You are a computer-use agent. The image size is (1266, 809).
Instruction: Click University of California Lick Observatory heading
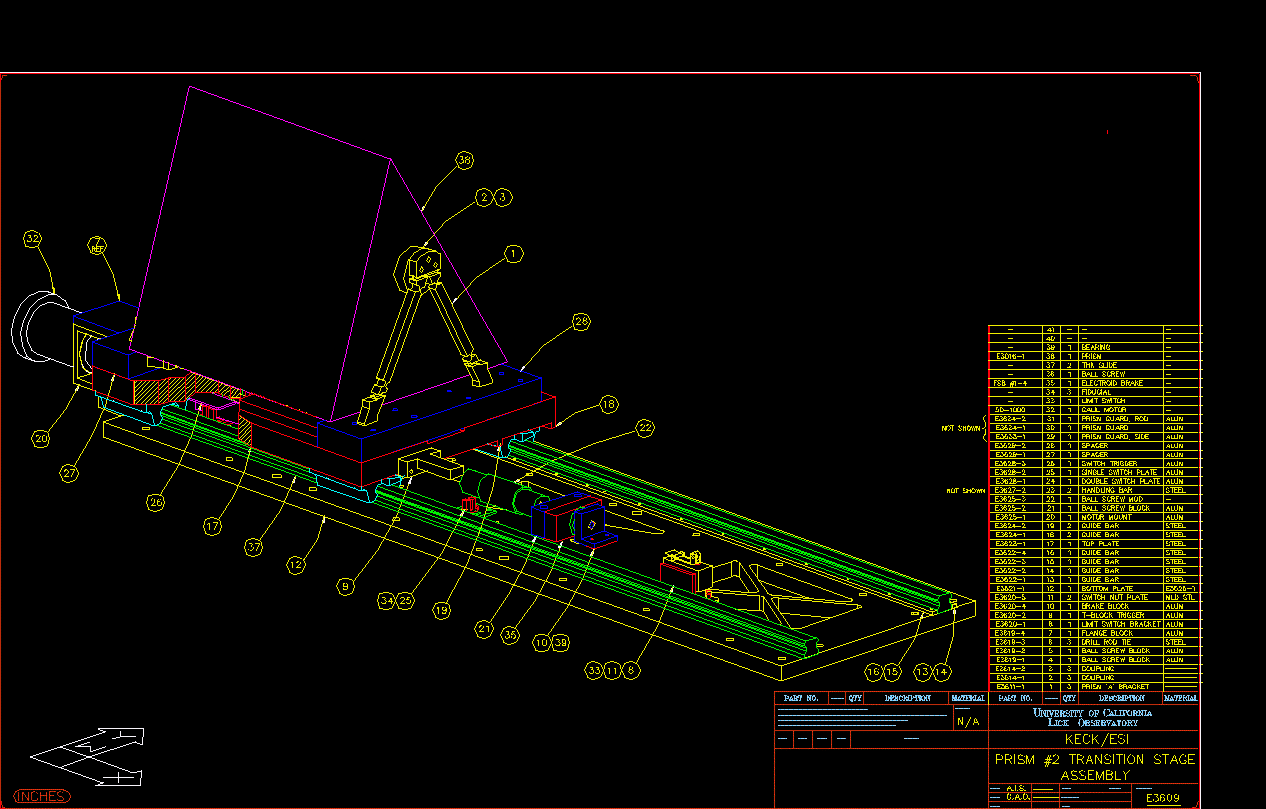(x=1092, y=717)
